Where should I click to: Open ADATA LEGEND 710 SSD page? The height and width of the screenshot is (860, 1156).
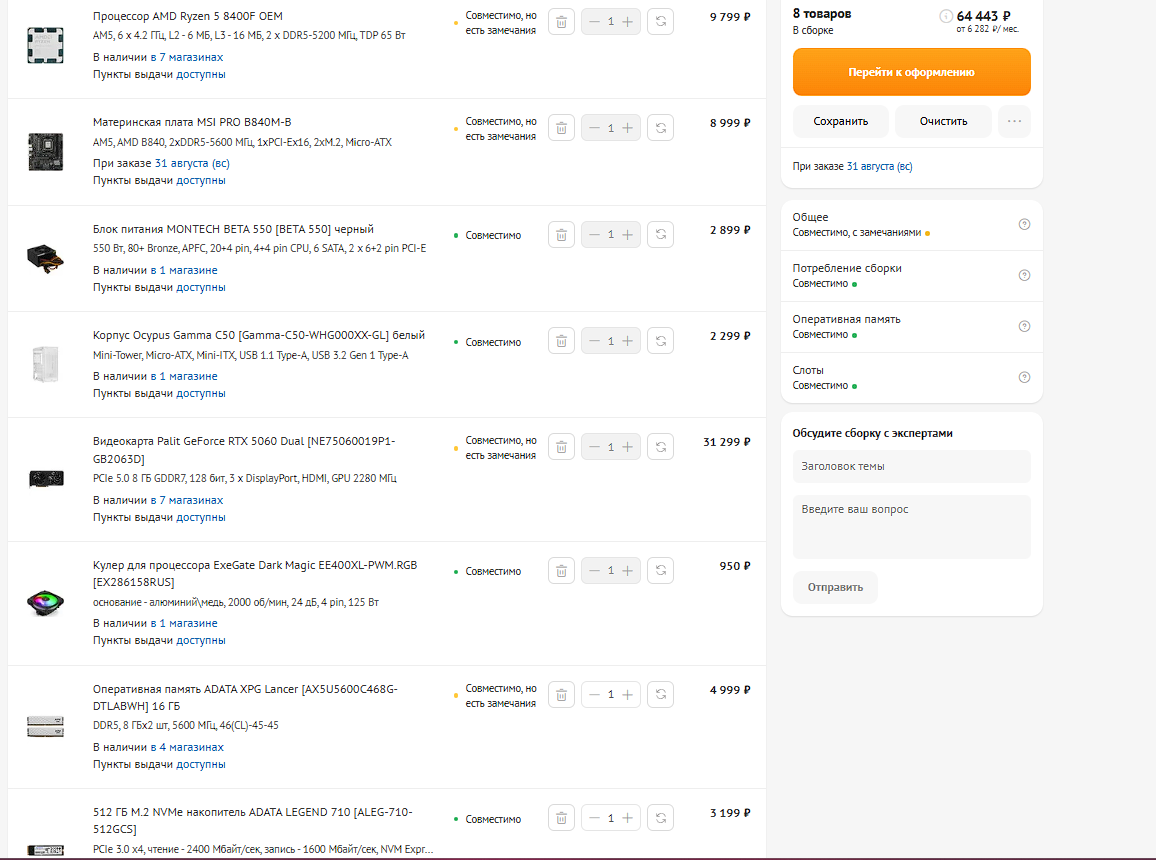coord(252,821)
